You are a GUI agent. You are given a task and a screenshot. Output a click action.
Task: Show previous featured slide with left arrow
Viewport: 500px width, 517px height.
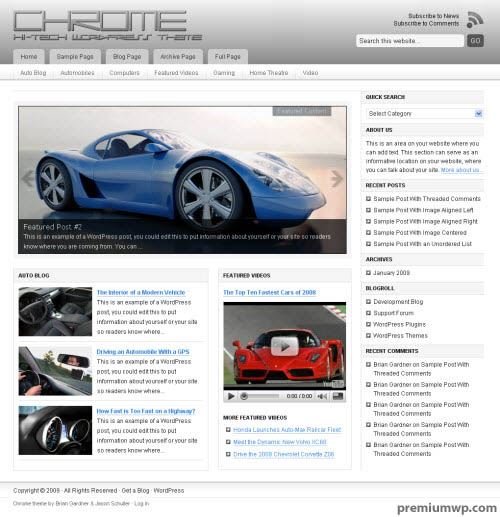(28, 179)
